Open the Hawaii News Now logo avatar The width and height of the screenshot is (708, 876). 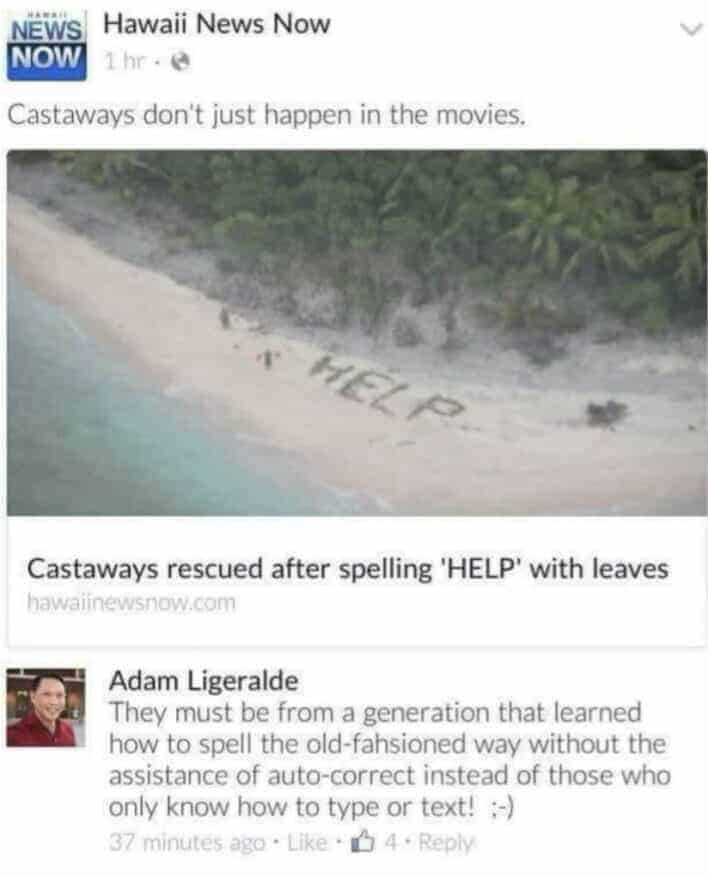coord(47,46)
